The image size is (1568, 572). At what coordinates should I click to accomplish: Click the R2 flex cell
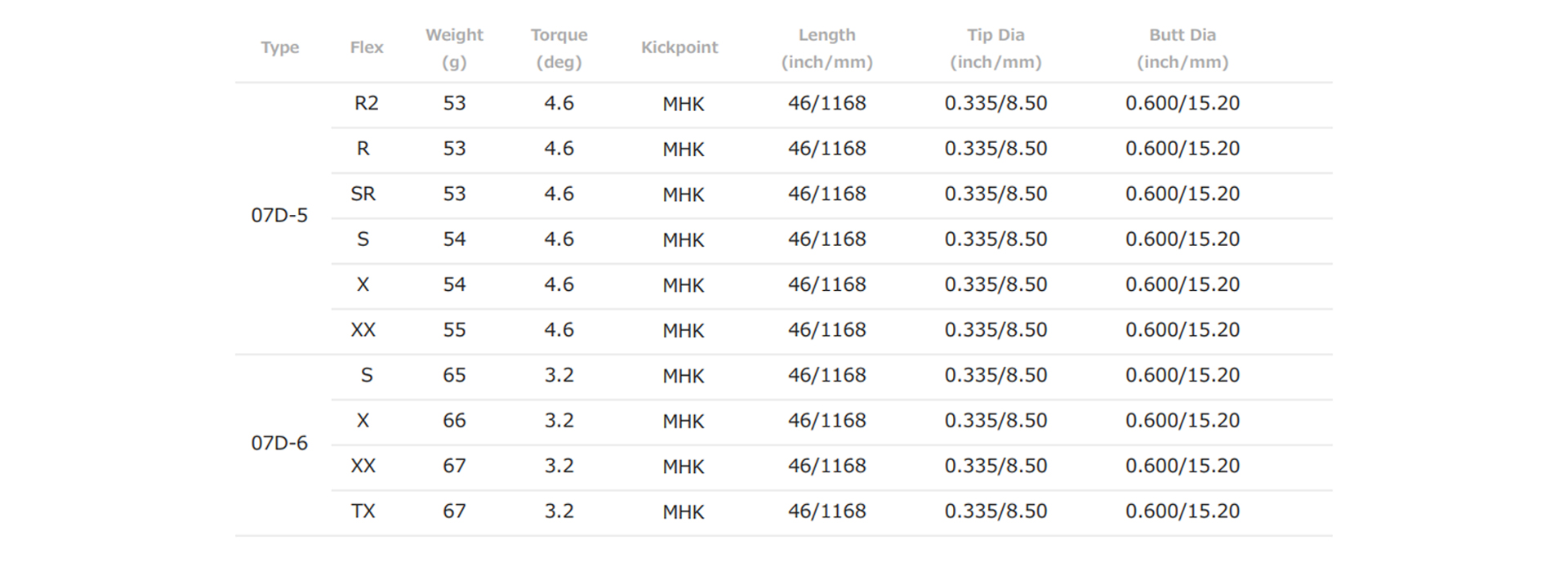point(367,104)
